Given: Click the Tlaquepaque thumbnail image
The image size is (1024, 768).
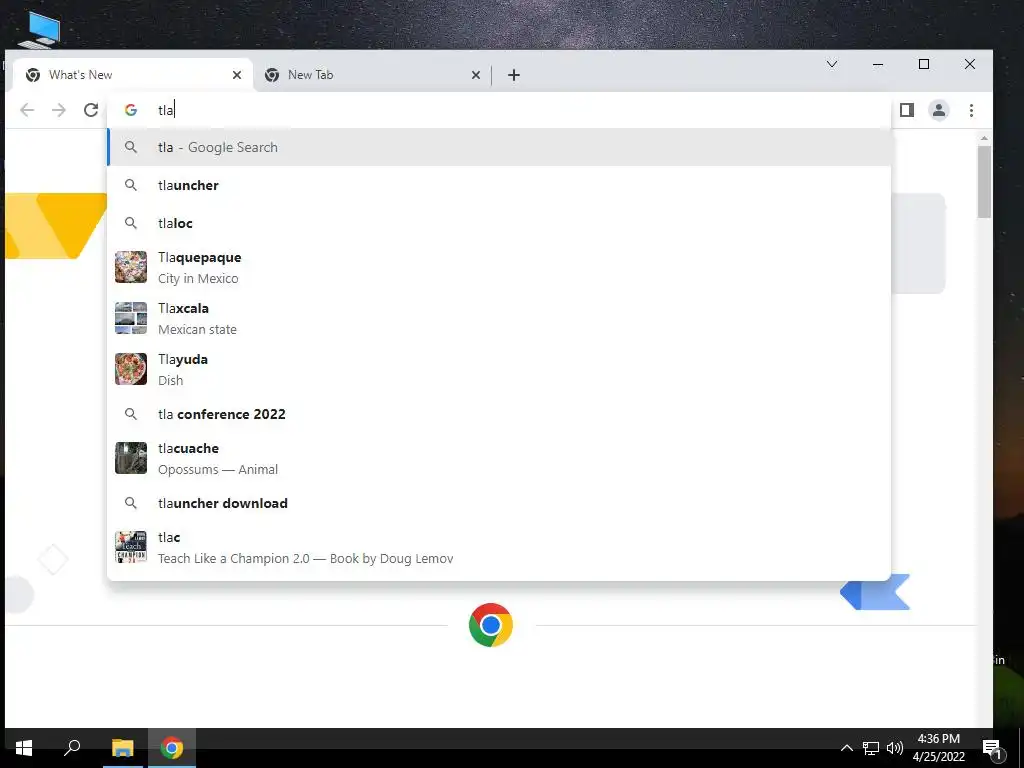Looking at the screenshot, I should coord(131,267).
